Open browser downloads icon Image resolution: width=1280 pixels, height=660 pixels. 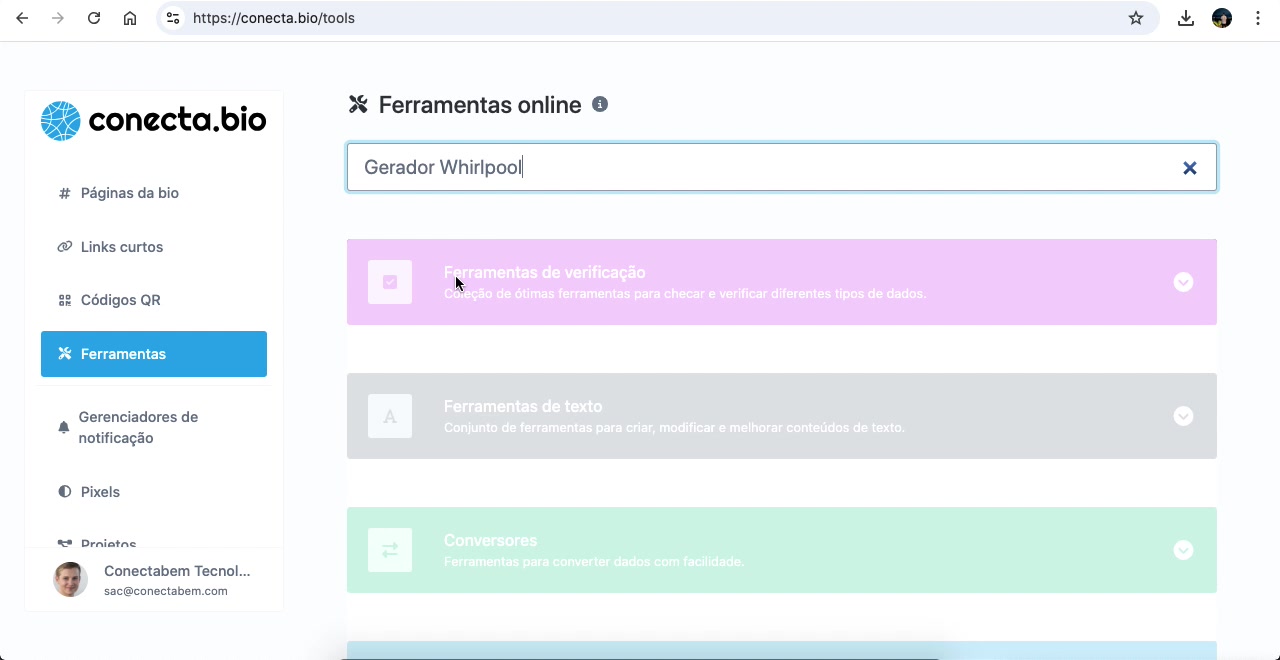point(1186,18)
